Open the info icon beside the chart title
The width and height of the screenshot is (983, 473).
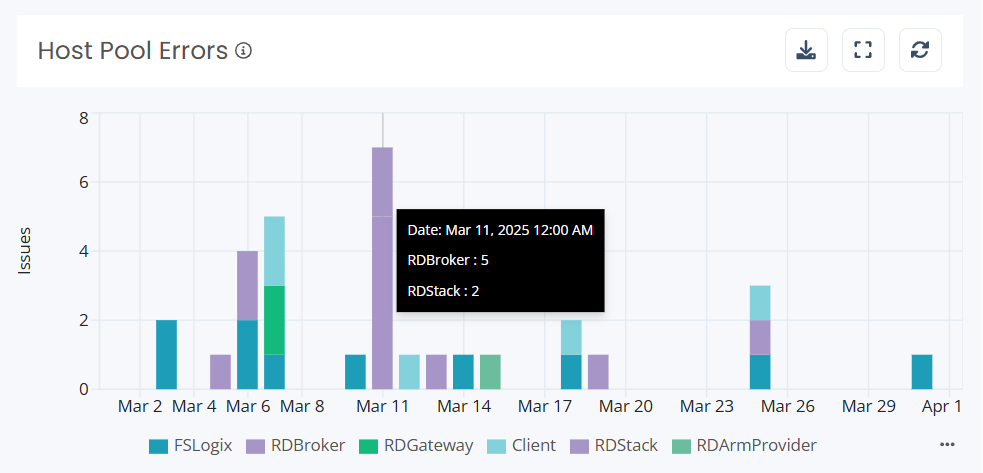coord(243,51)
